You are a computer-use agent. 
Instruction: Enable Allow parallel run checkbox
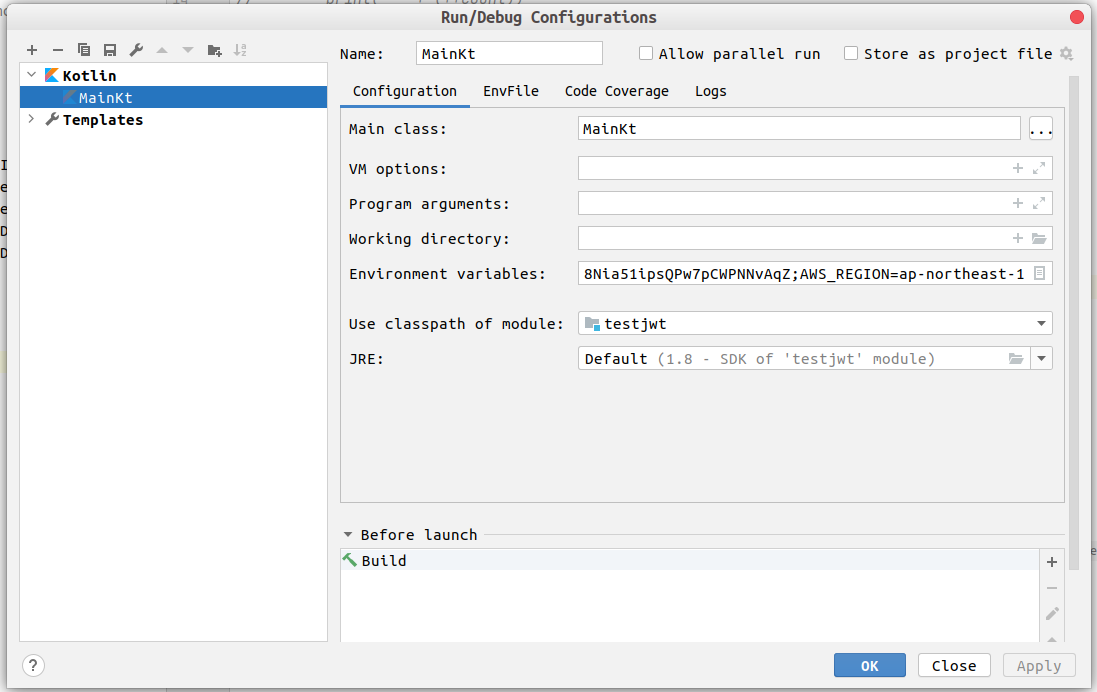tap(647, 54)
